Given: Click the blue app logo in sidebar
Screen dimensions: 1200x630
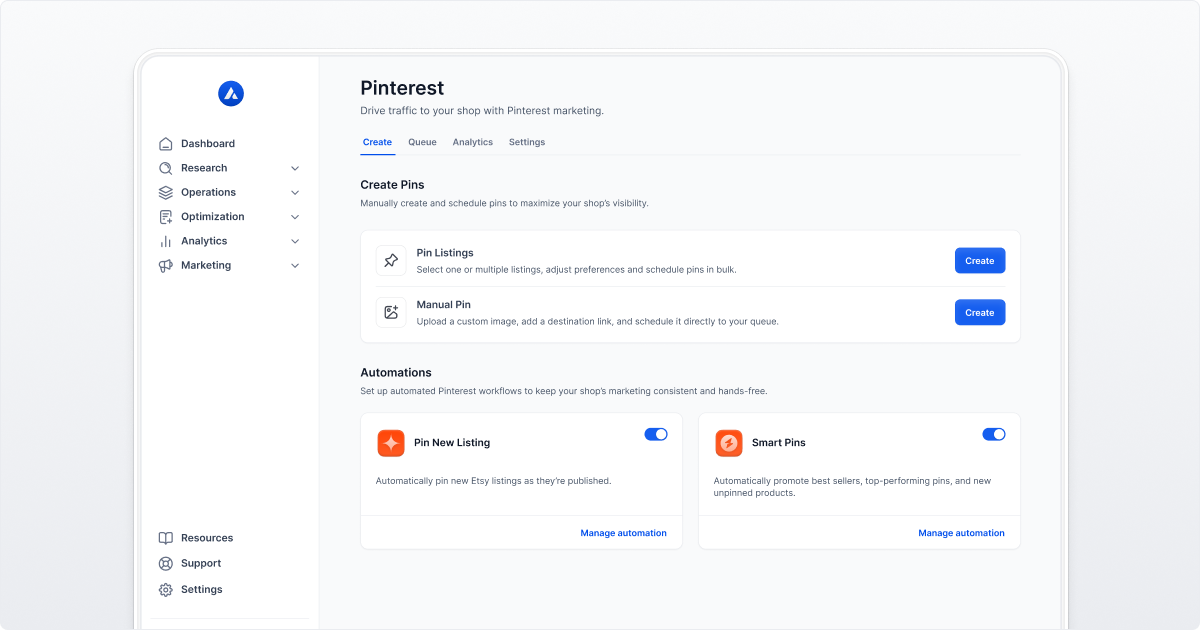Looking at the screenshot, I should click(231, 94).
